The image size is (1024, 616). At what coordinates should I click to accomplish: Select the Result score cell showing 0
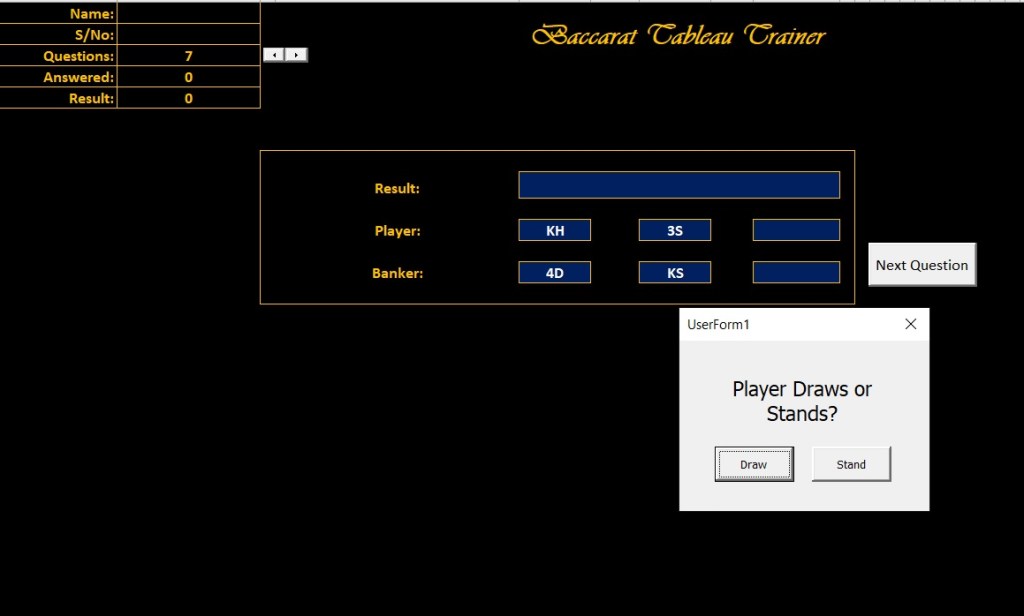[x=188, y=97]
